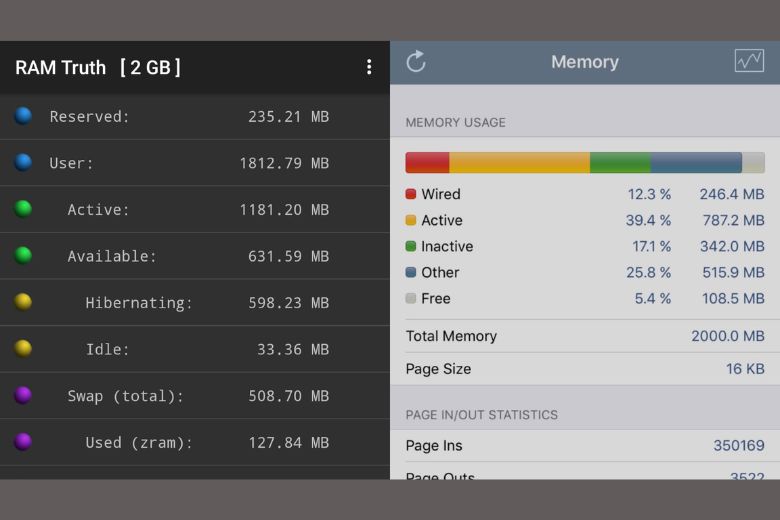Click the gray Free segment of usage bar

pos(753,163)
